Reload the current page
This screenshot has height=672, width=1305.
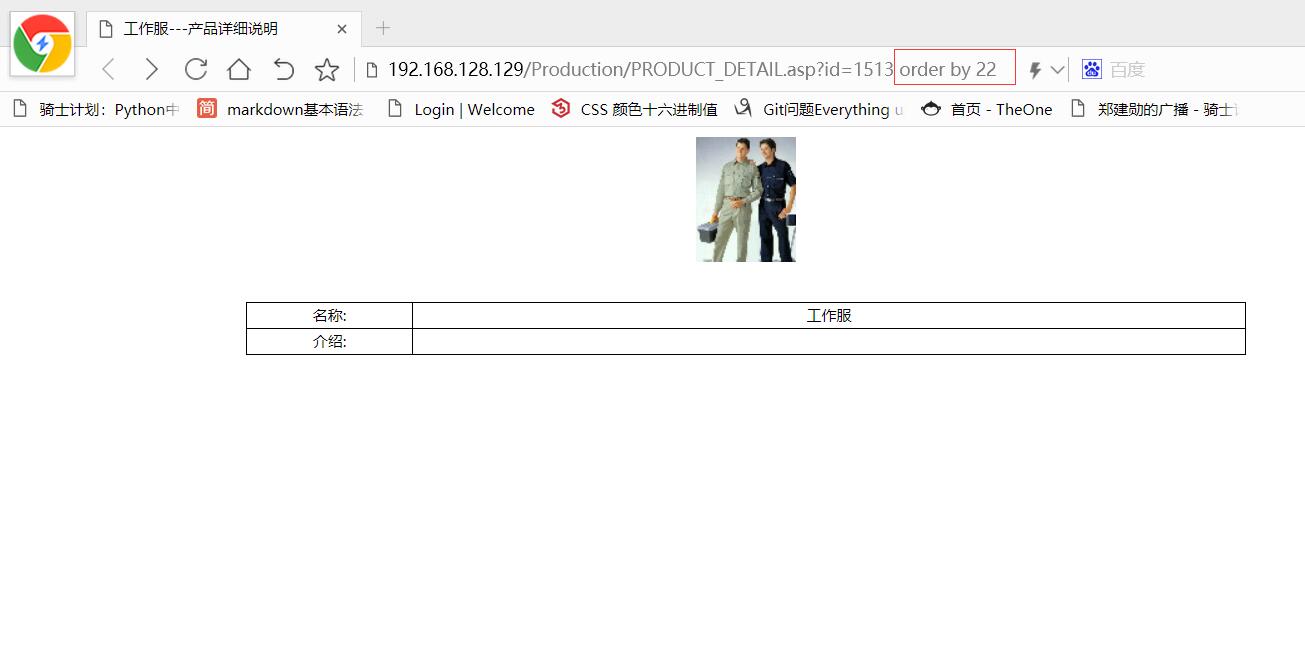click(196, 69)
